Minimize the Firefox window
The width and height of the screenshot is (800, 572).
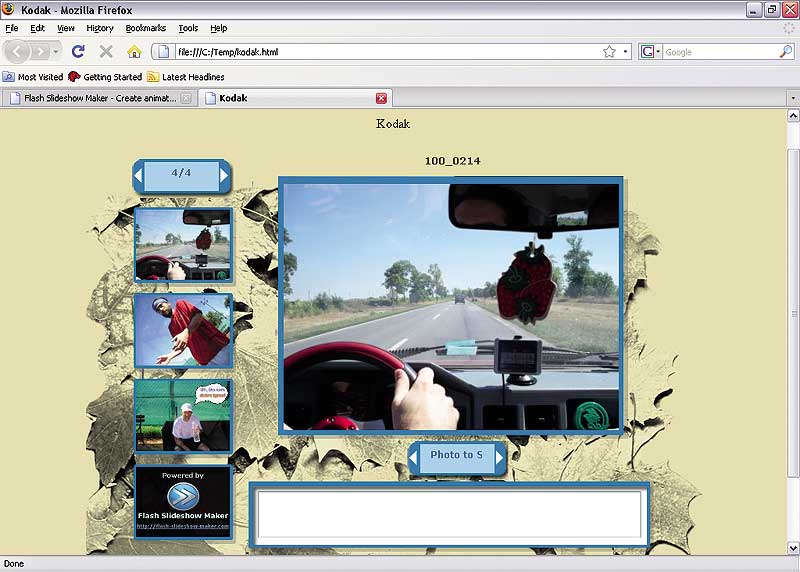(x=755, y=9)
